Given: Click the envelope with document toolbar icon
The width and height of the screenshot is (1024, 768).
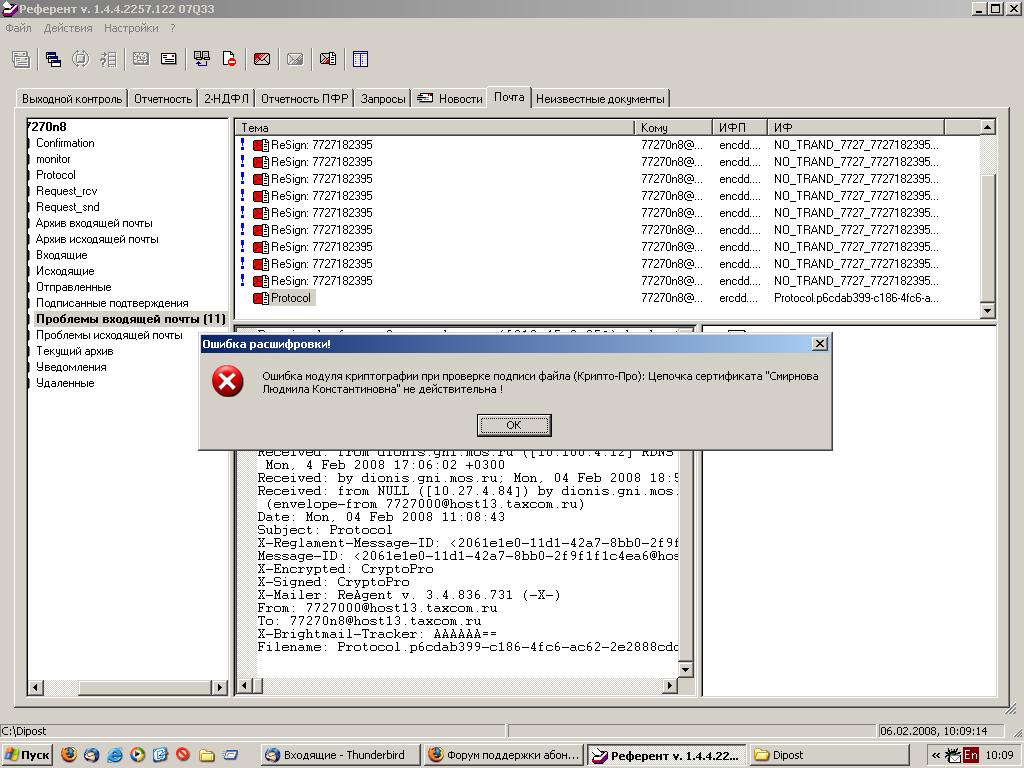Looking at the screenshot, I should 327,60.
